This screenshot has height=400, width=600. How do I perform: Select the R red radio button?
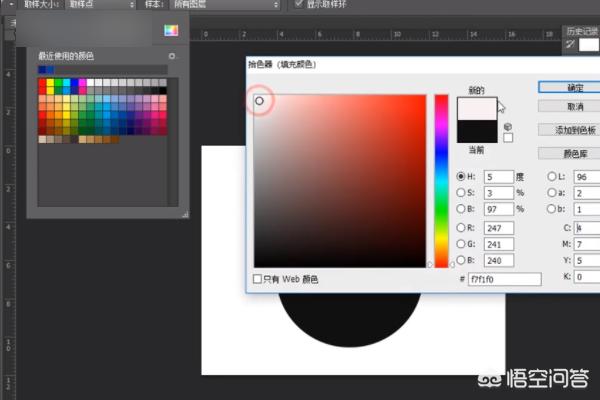[461, 228]
